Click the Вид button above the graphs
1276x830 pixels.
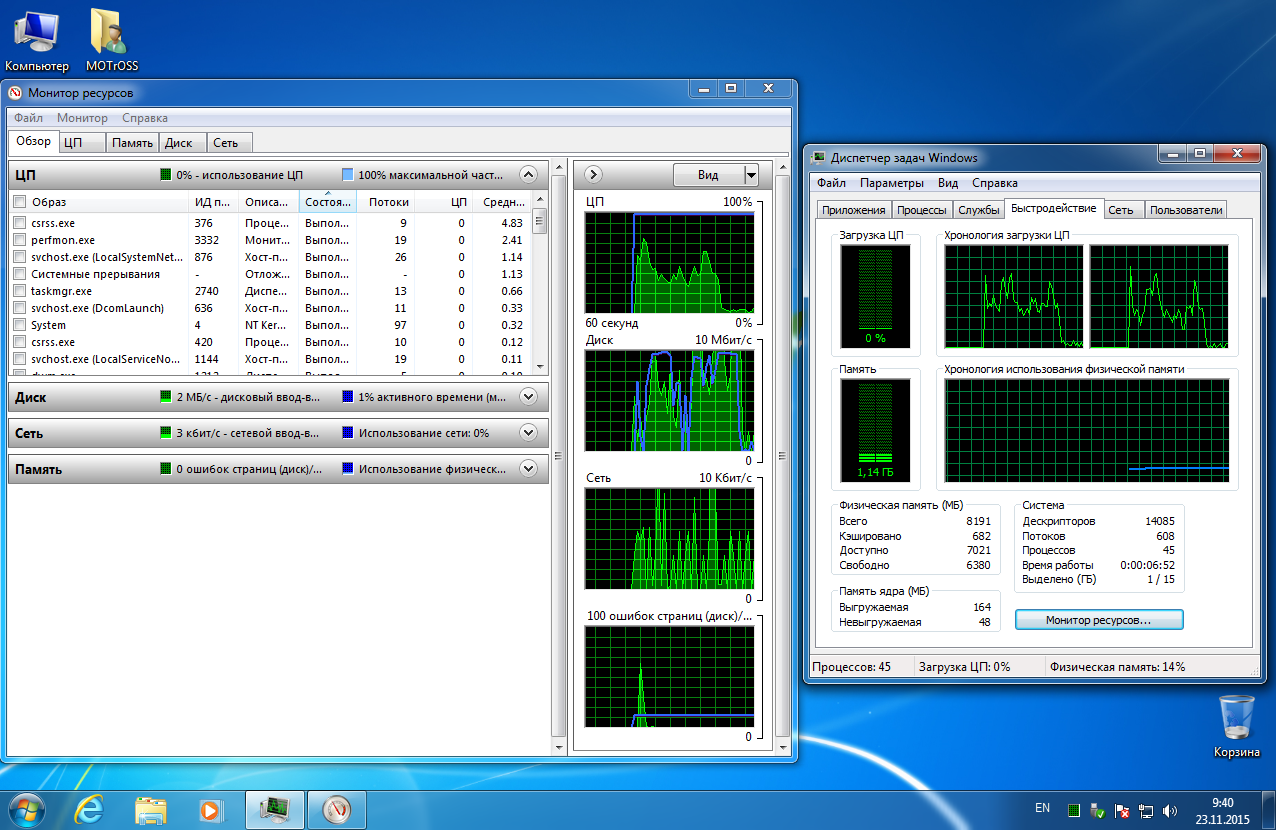coord(708,175)
